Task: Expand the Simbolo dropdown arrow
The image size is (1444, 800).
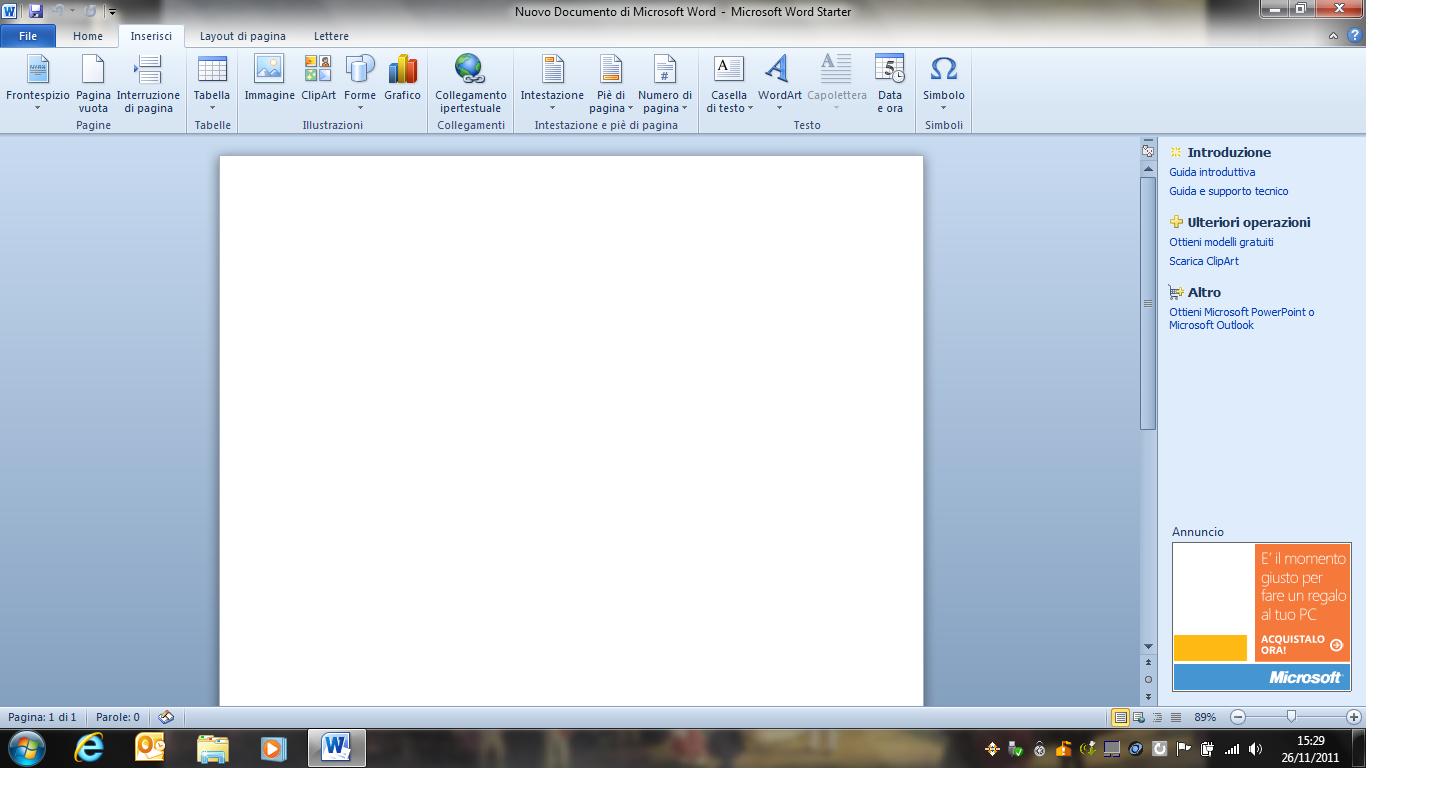Action: (x=943, y=108)
